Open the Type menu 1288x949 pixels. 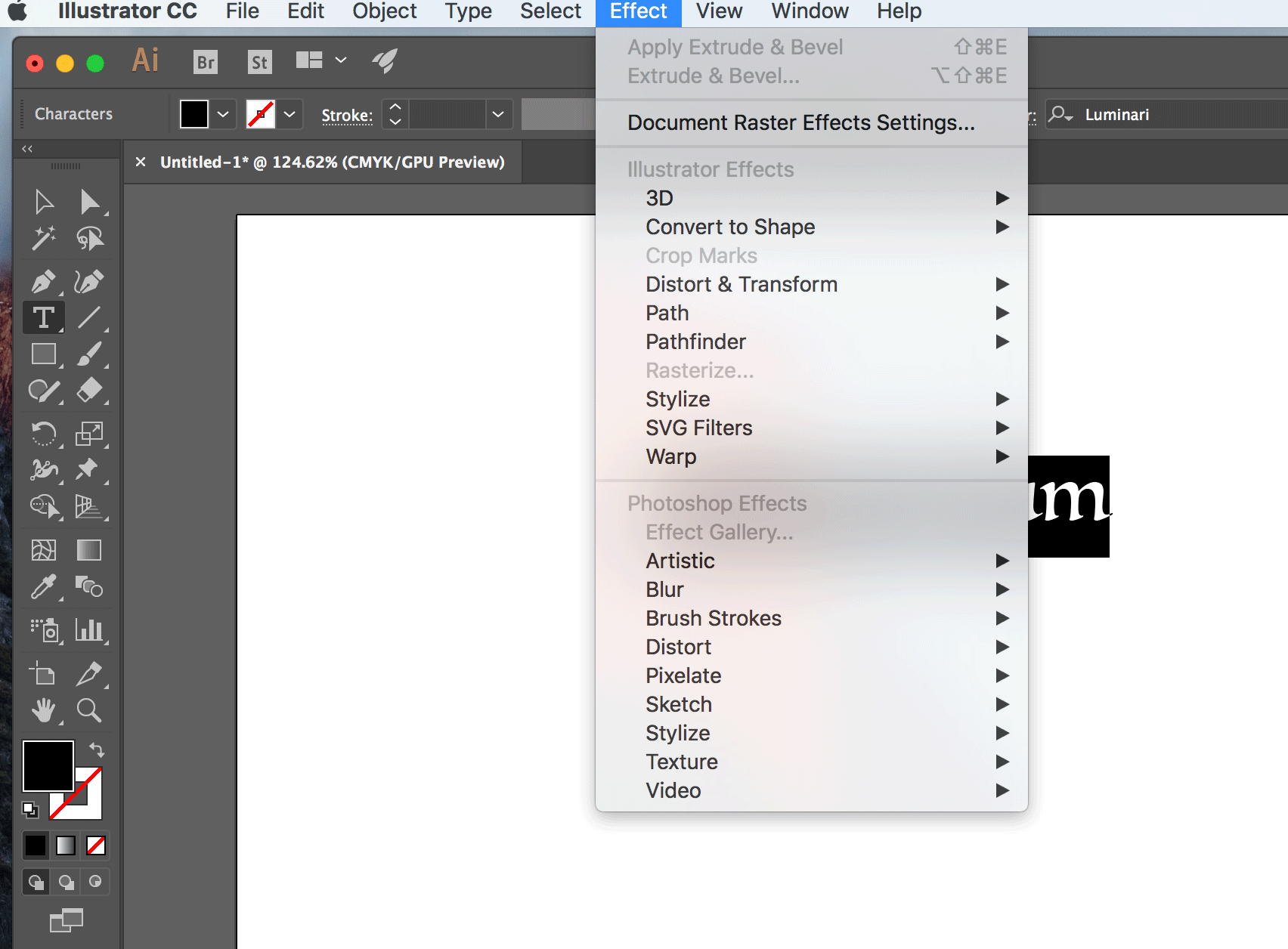[468, 12]
